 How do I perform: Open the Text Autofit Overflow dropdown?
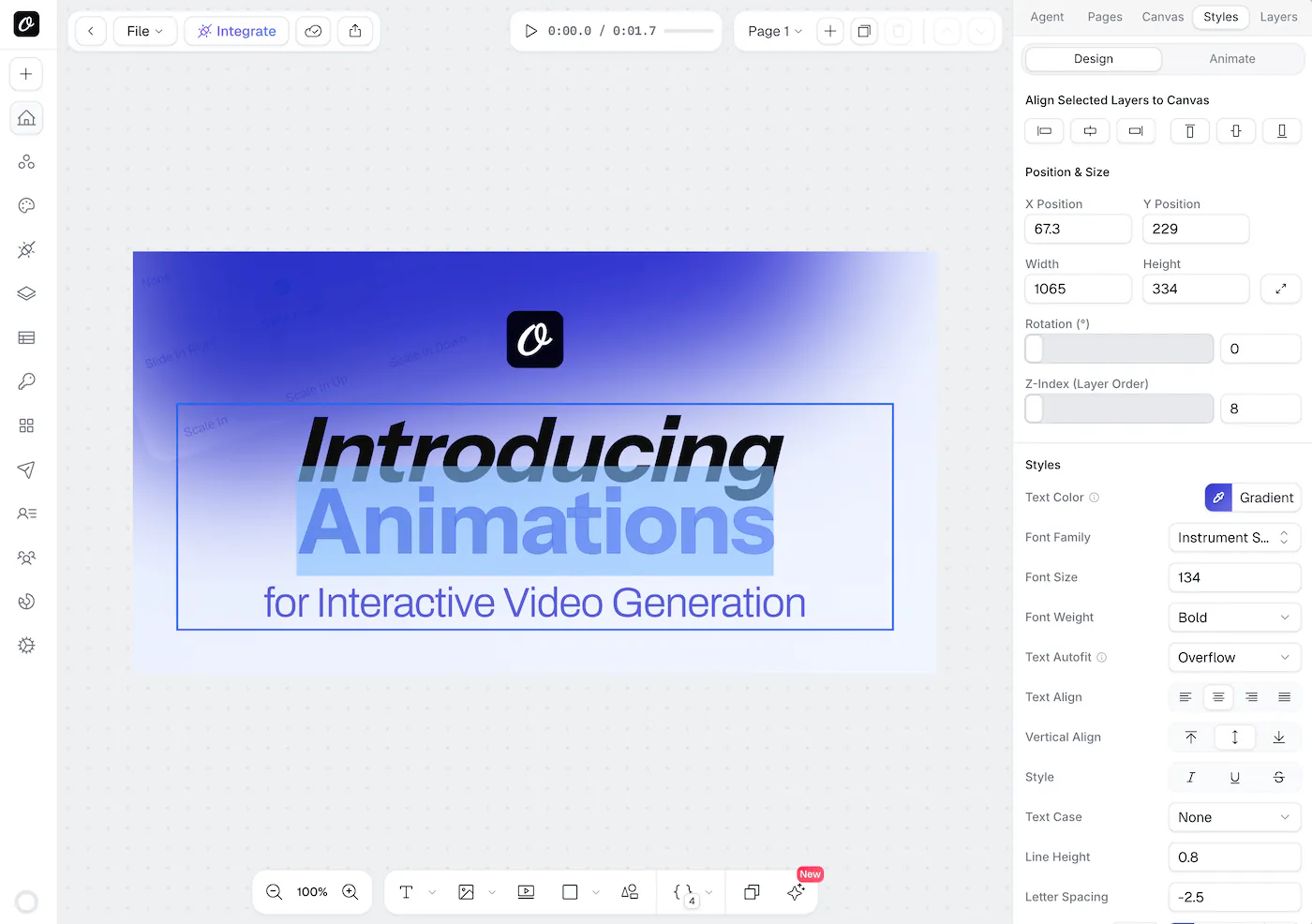pos(1234,658)
